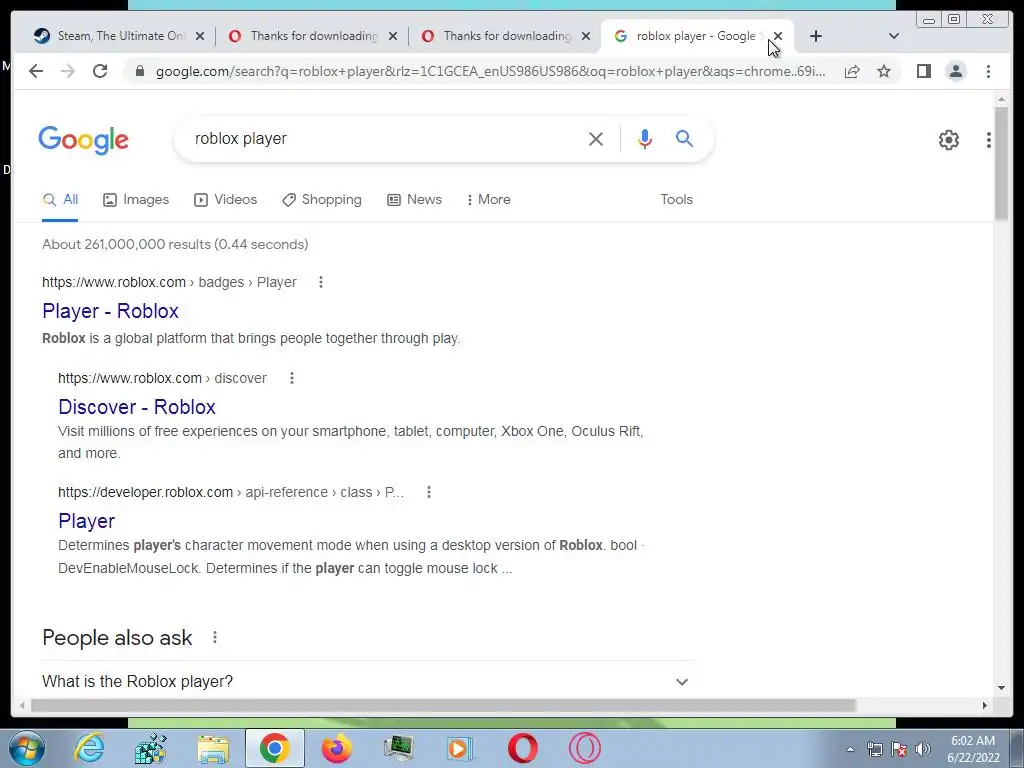Select the All results tab
The height and width of the screenshot is (768, 1024).
point(60,200)
